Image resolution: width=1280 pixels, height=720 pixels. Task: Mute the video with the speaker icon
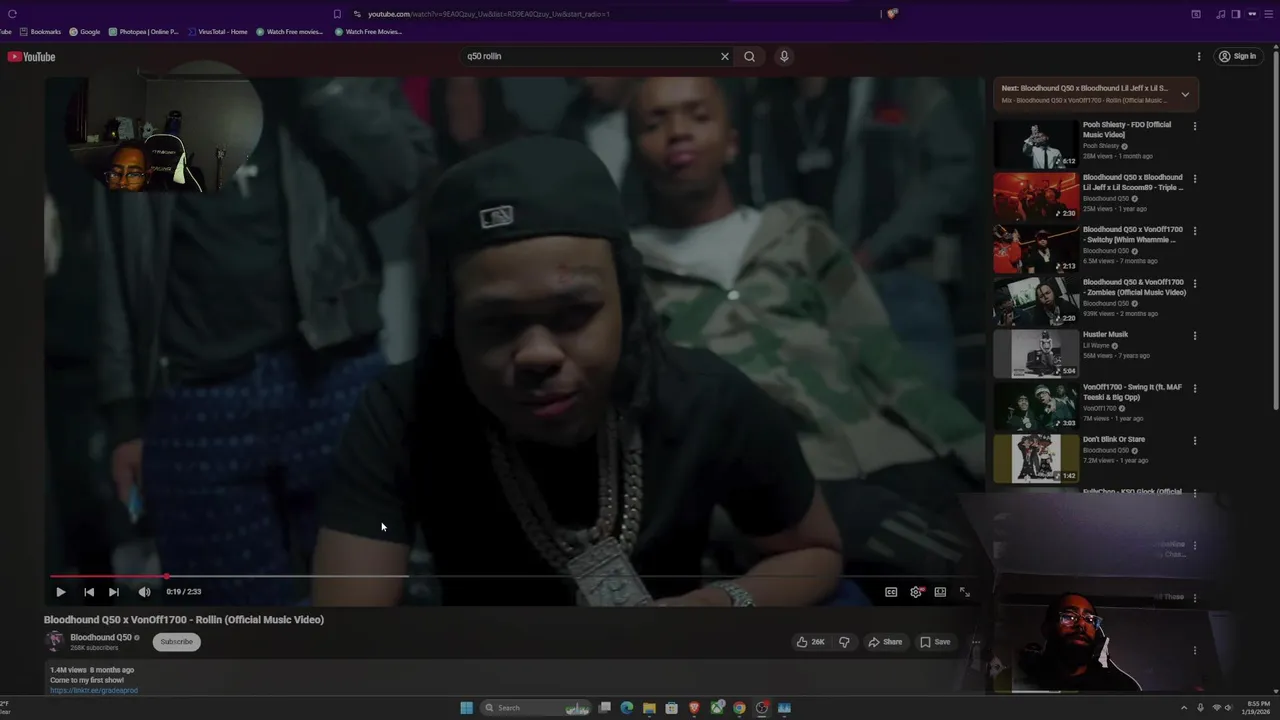pos(144,592)
